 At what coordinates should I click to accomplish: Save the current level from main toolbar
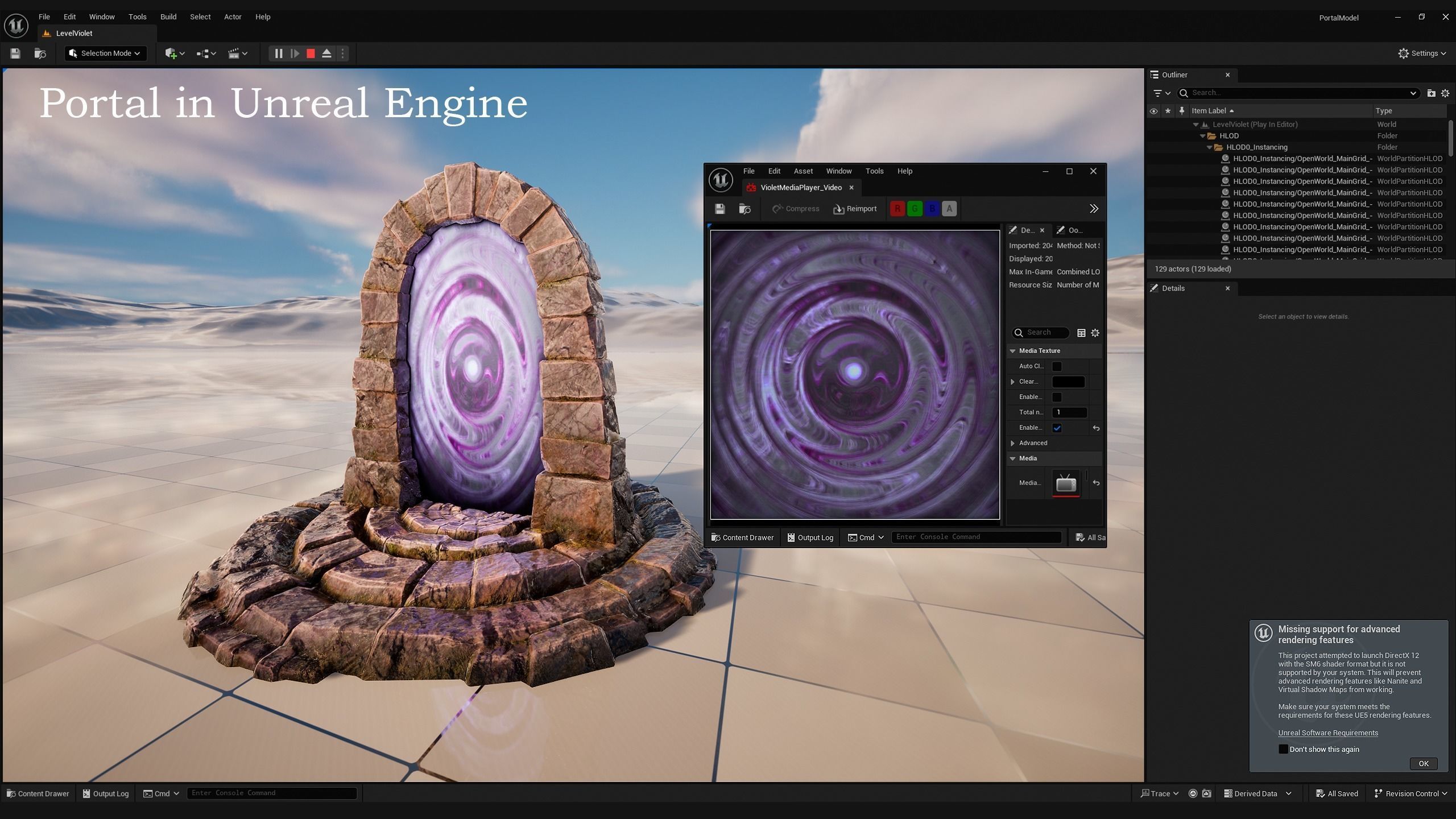pos(15,53)
